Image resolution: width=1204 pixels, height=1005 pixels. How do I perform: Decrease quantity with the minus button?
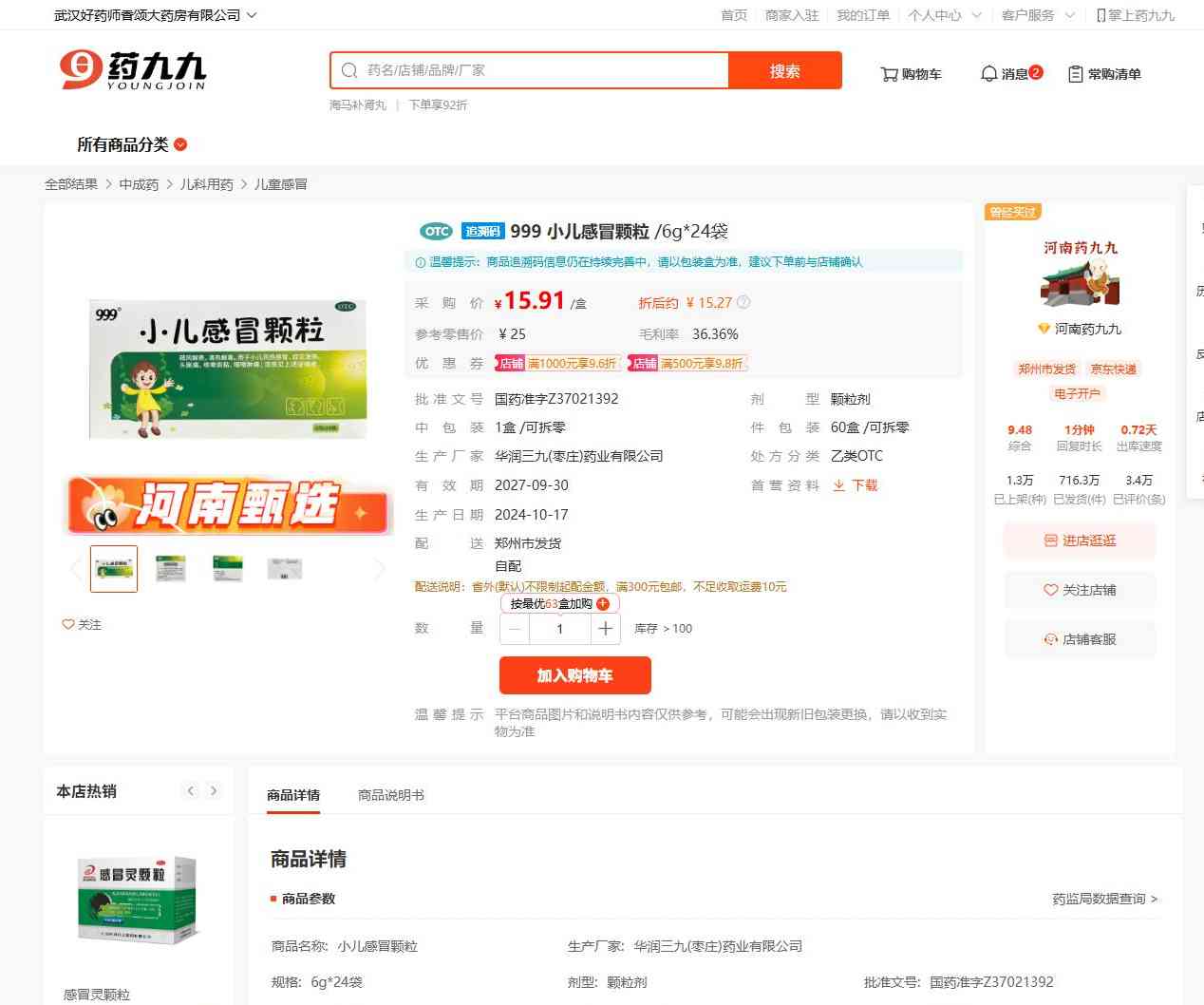point(515,629)
